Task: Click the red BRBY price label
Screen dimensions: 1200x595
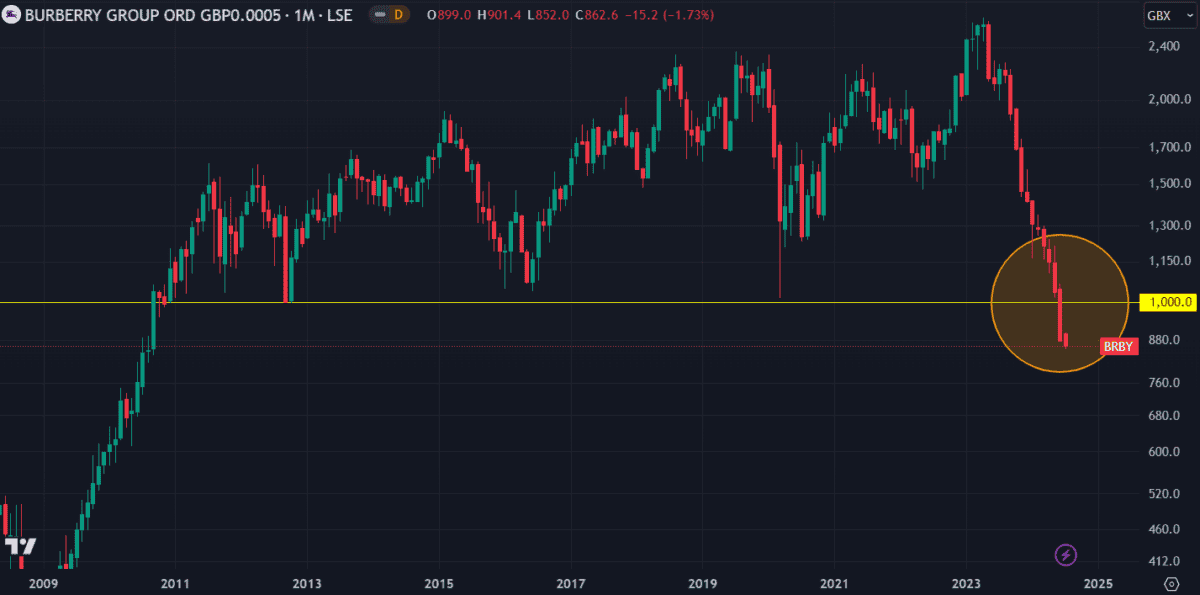Action: 1119,346
